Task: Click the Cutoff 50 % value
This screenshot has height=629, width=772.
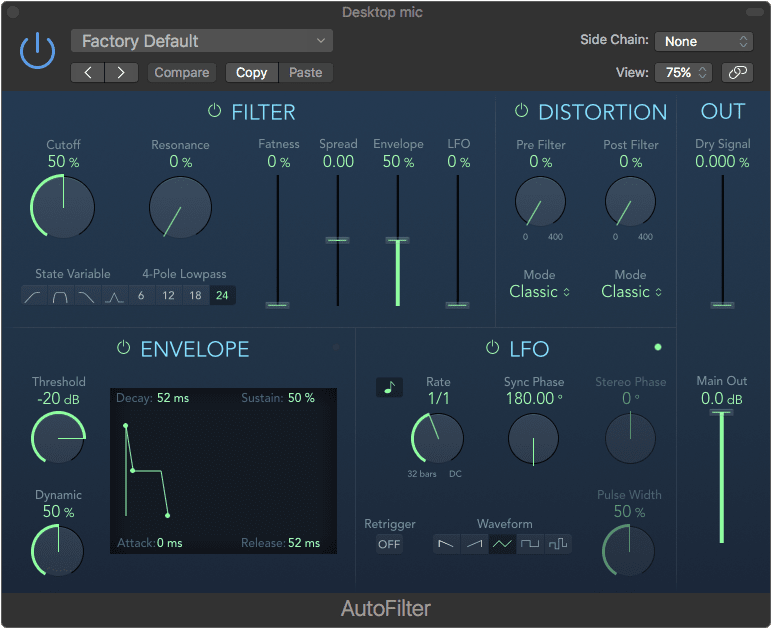Action: (63, 161)
